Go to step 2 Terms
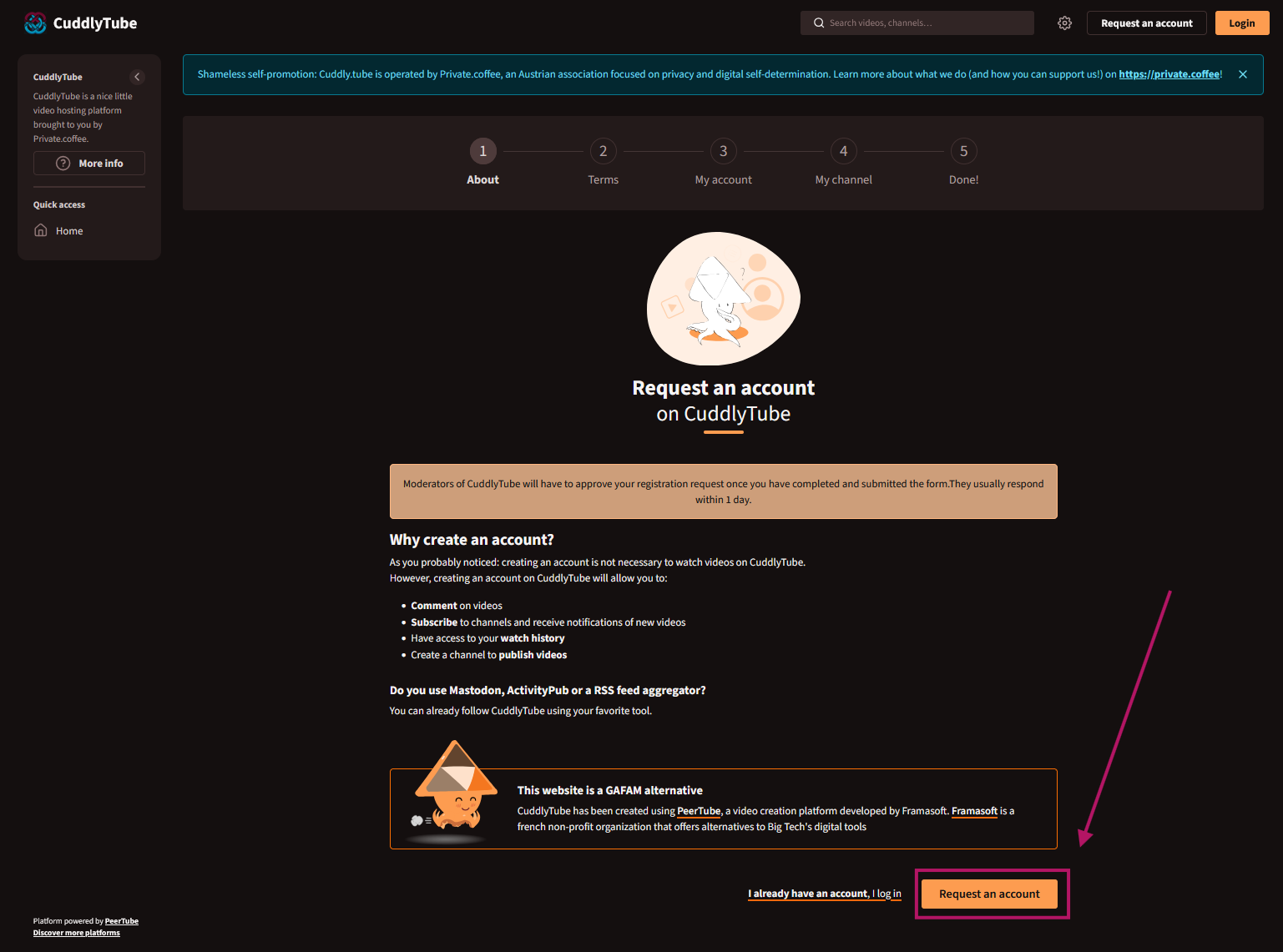Screen dimensions: 1283x952 (603, 152)
